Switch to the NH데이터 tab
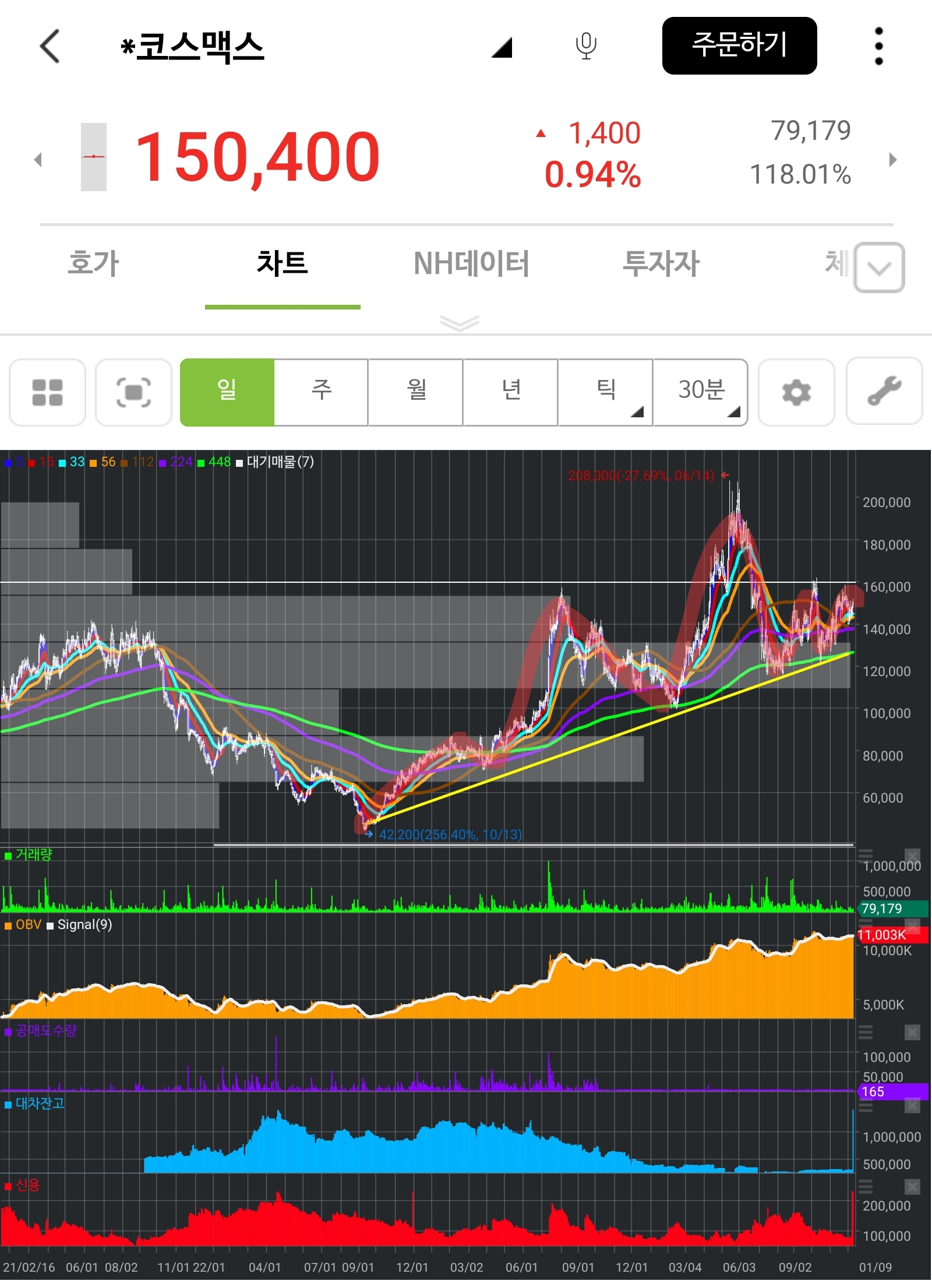The width and height of the screenshot is (932, 1288). click(x=471, y=263)
